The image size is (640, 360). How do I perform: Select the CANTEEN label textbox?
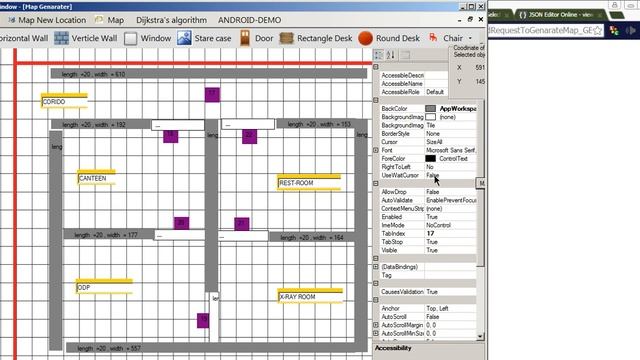[97, 178]
